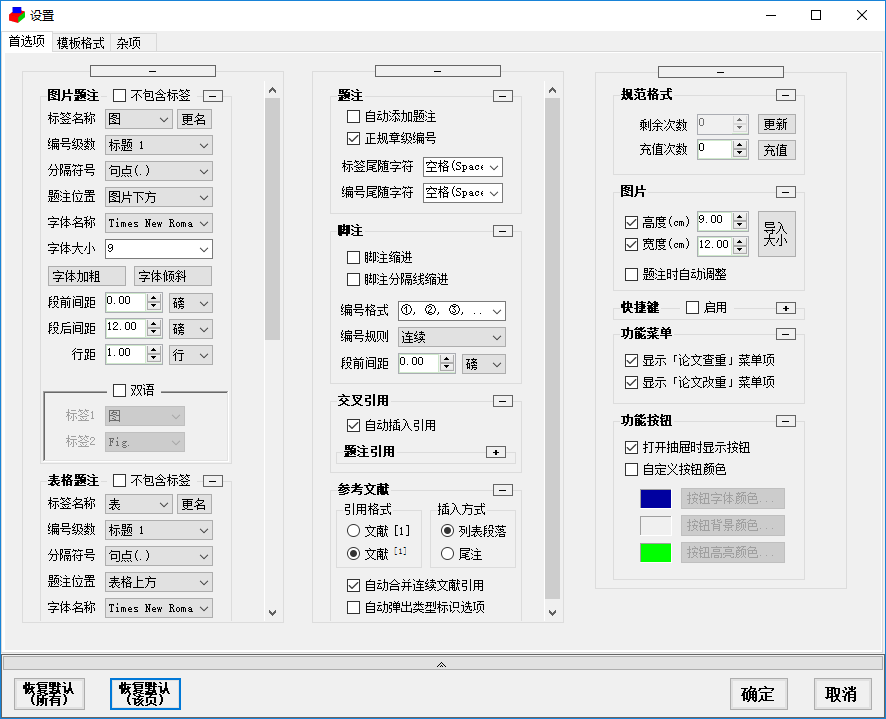
Task: Collapse the 参考文献 section
Action: pos(503,490)
